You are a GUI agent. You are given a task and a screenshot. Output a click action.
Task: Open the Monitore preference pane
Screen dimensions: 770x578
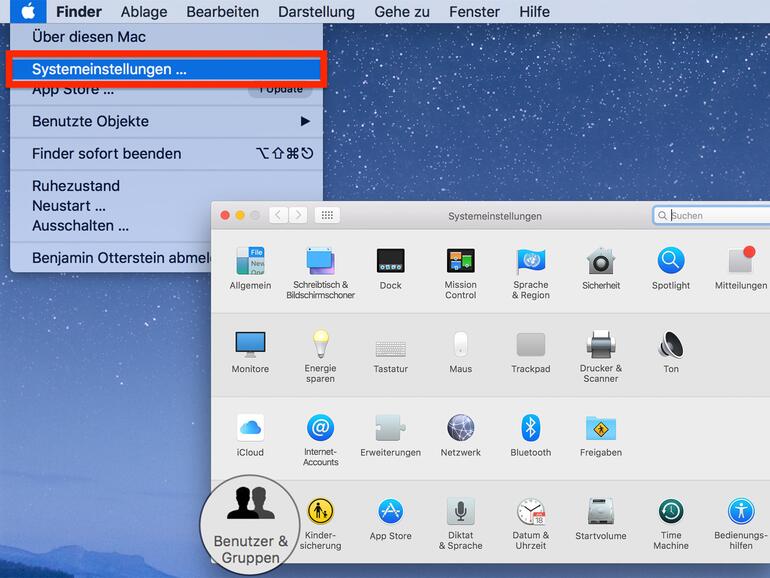pyautogui.click(x=250, y=352)
